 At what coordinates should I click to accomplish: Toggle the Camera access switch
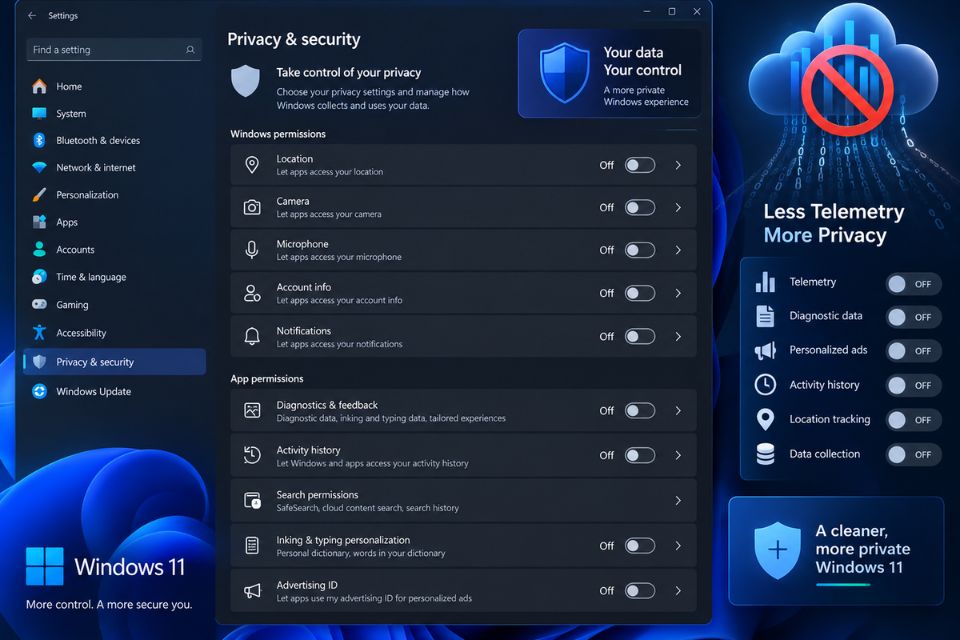point(640,208)
